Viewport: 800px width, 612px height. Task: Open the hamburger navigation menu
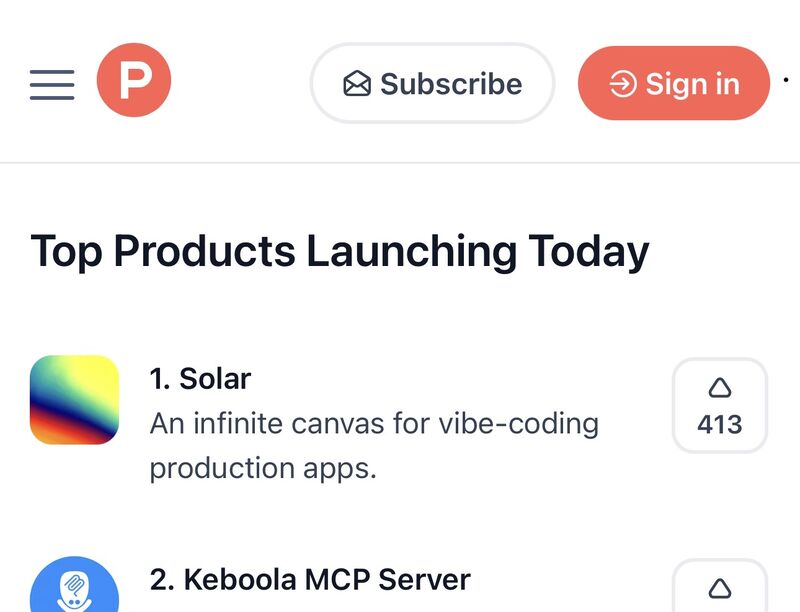pos(52,84)
